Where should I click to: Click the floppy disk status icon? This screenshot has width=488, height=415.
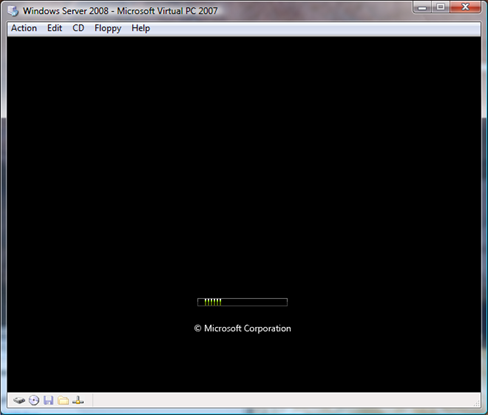click(49, 400)
